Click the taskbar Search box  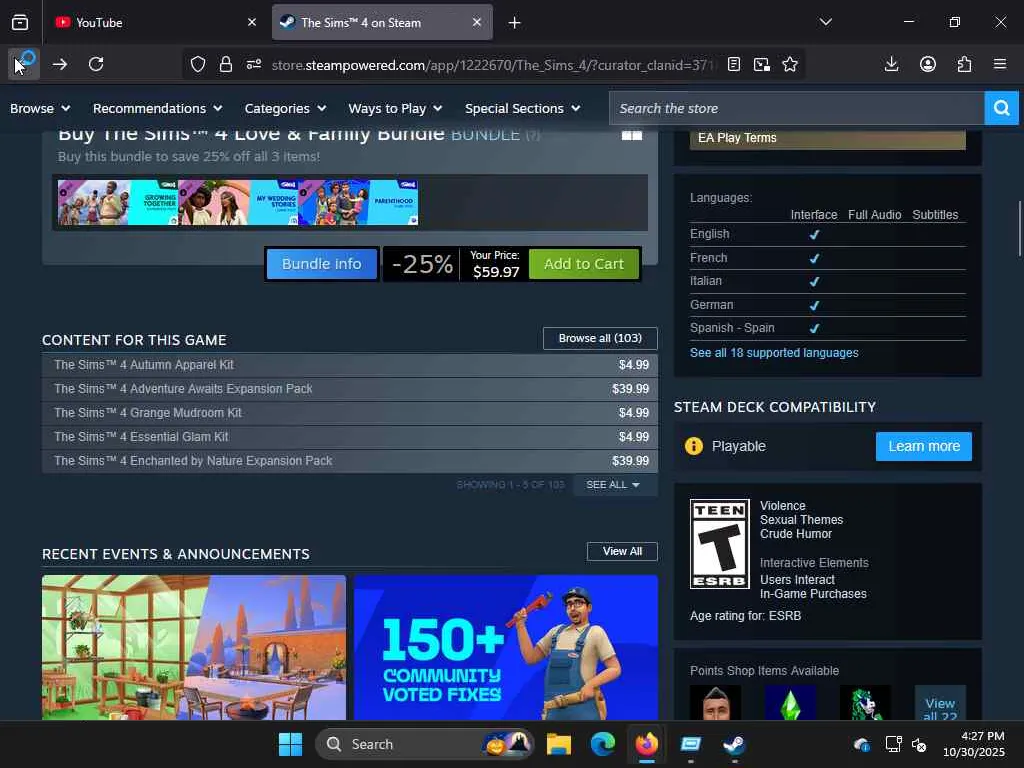pyautogui.click(x=424, y=744)
